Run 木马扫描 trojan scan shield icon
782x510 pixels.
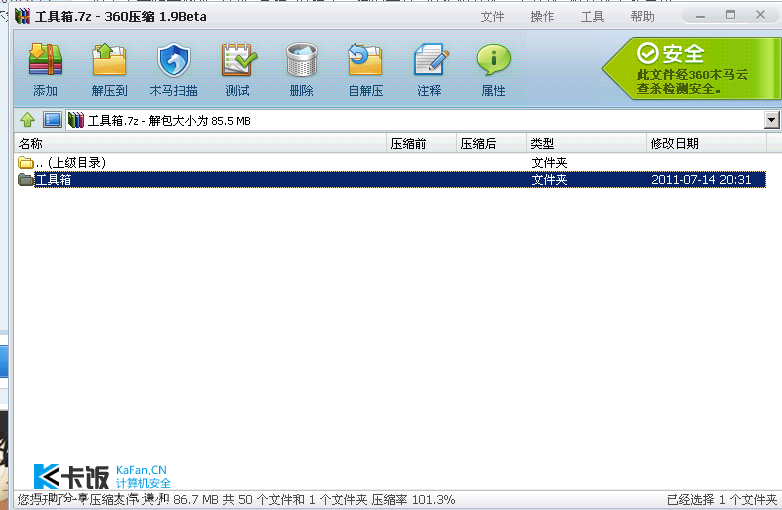[x=174, y=60]
